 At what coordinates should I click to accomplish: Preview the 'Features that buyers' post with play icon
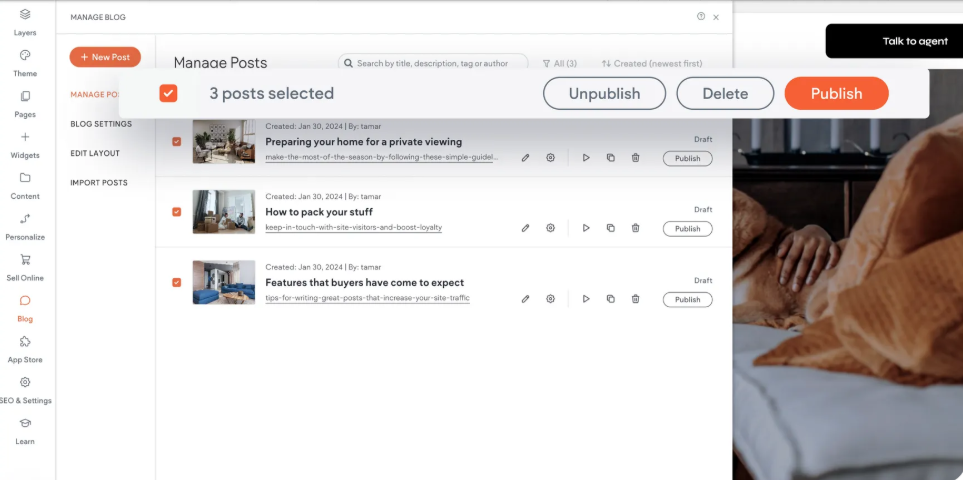[586, 299]
